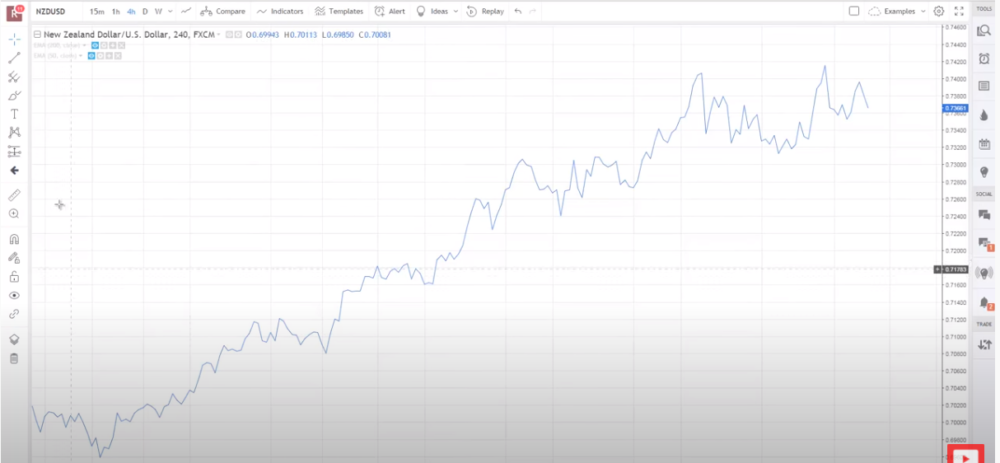
Task: Toggle stay in drawing mode
Action: pyautogui.click(x=14, y=258)
